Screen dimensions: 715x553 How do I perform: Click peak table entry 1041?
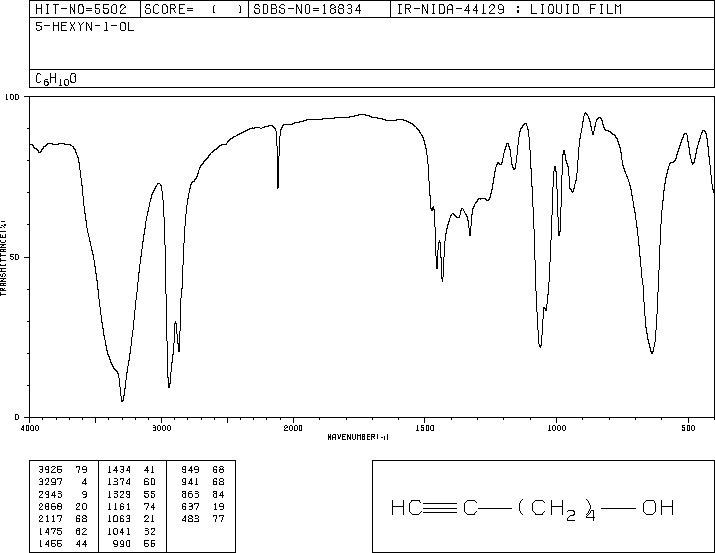[119, 532]
